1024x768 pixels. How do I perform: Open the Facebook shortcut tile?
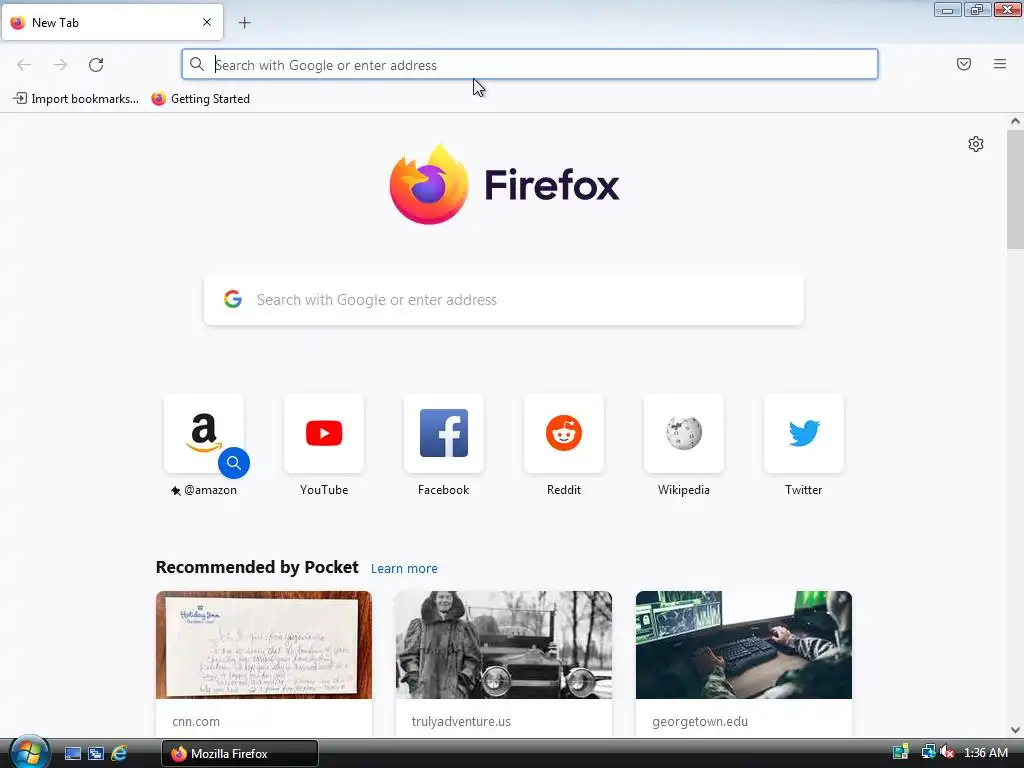click(x=443, y=433)
